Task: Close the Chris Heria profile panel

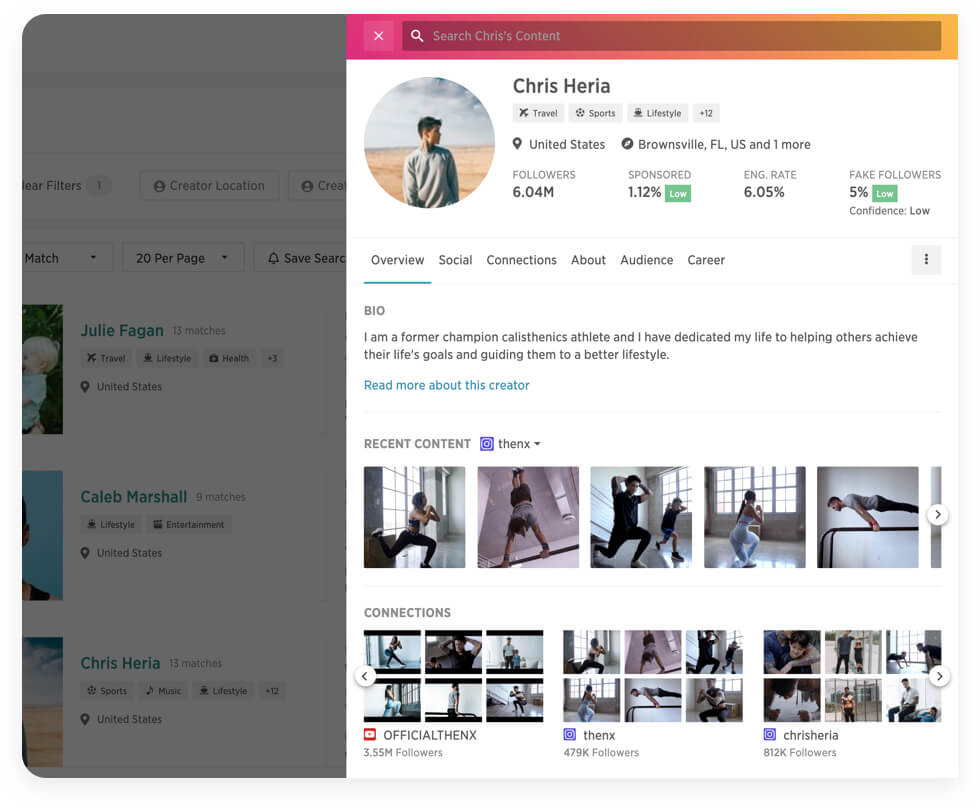Action: 378,36
